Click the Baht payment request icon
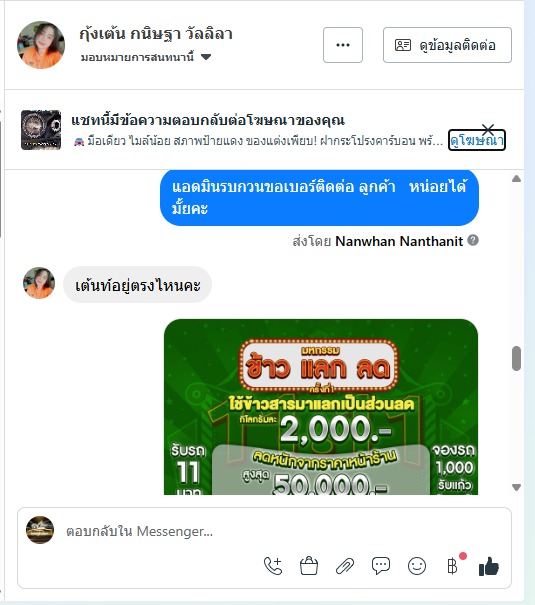The width and height of the screenshot is (535, 605). [452, 566]
